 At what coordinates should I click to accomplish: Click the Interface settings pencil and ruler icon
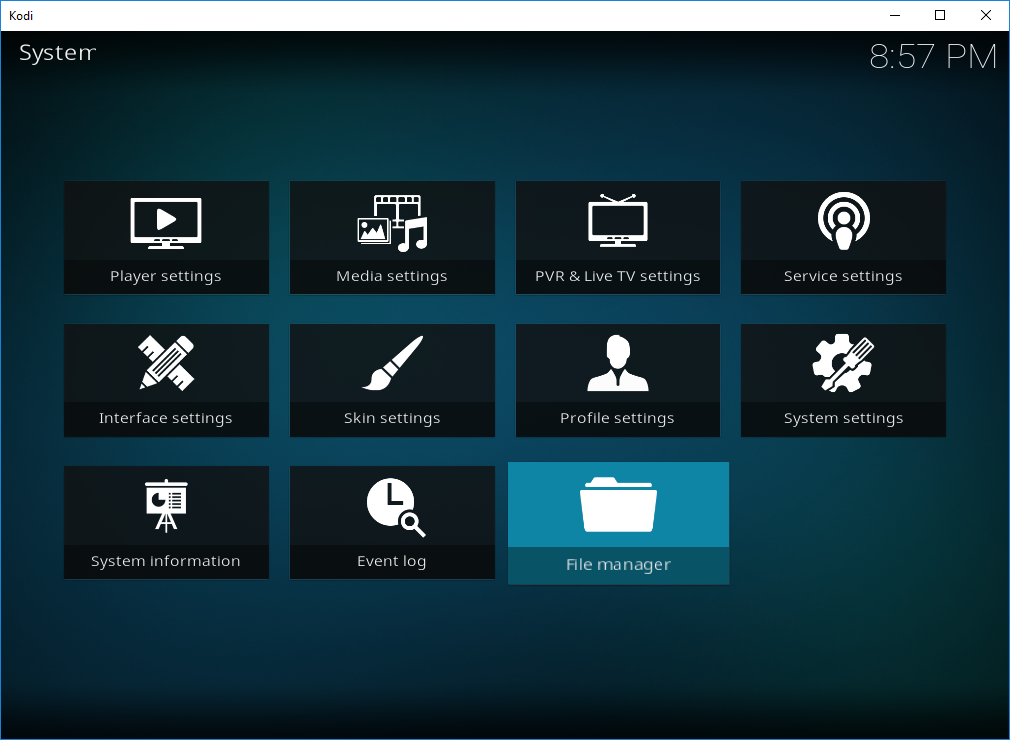click(x=166, y=363)
